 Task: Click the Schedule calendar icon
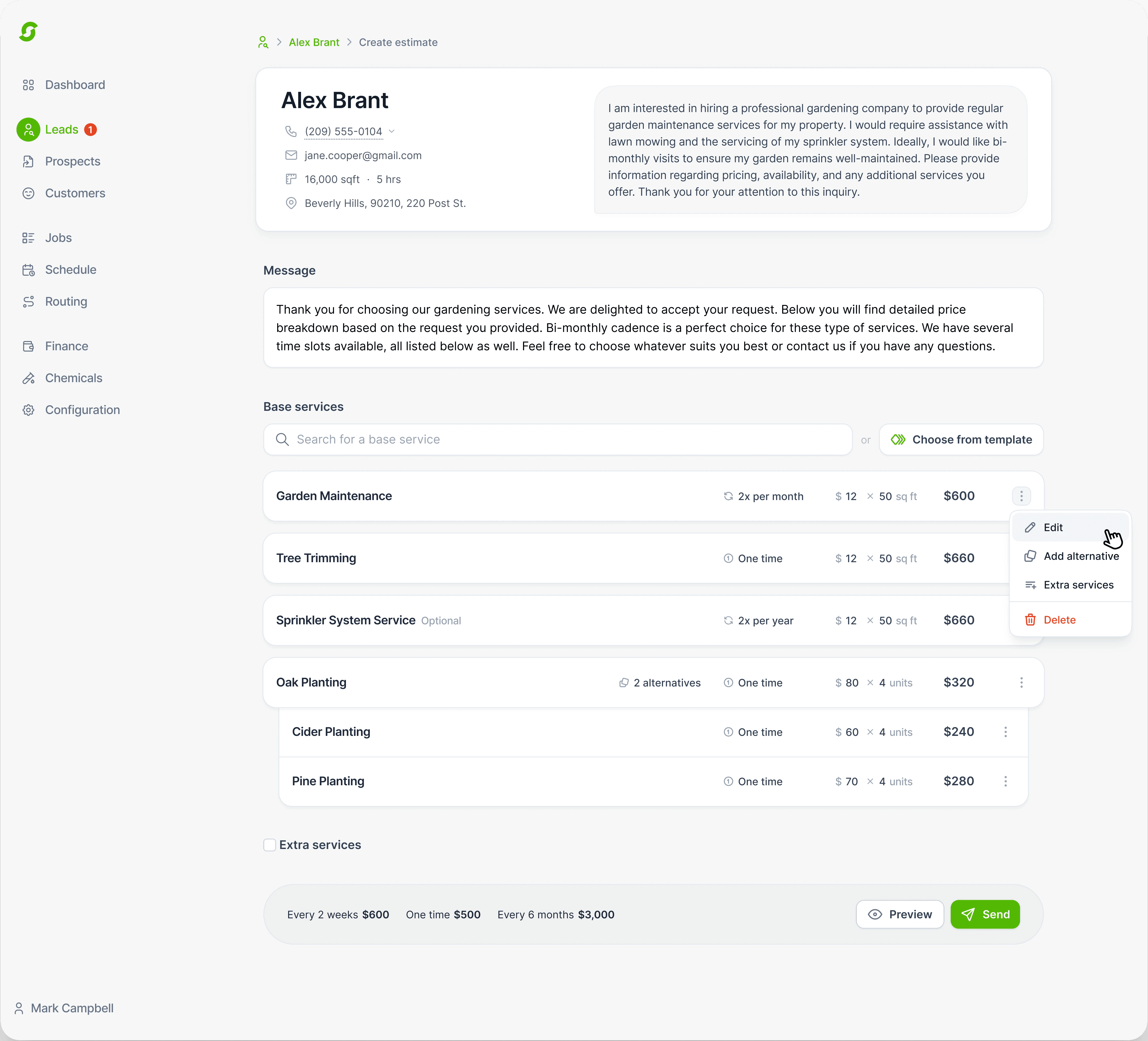[x=28, y=270]
